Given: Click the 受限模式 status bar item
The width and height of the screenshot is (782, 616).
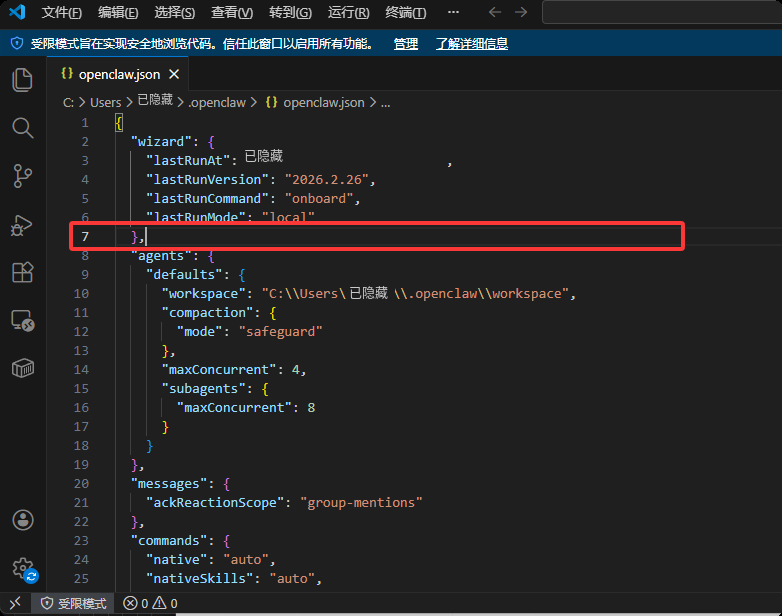Looking at the screenshot, I should pyautogui.click(x=74, y=604).
